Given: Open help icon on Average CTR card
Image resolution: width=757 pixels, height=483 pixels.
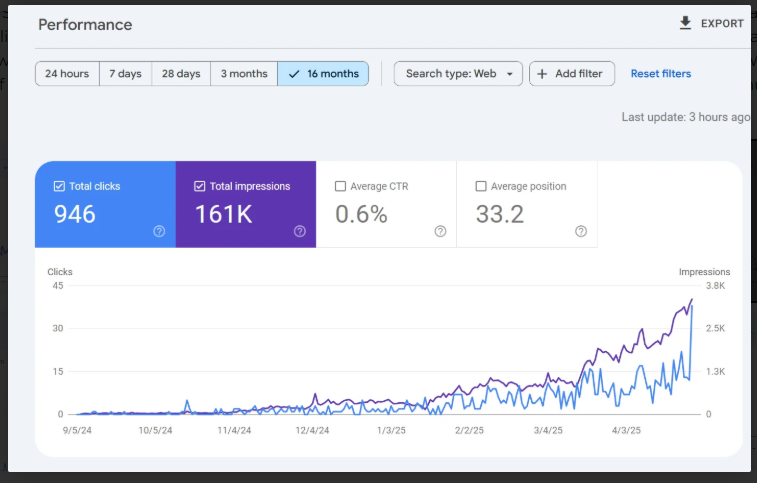Looking at the screenshot, I should point(440,231).
